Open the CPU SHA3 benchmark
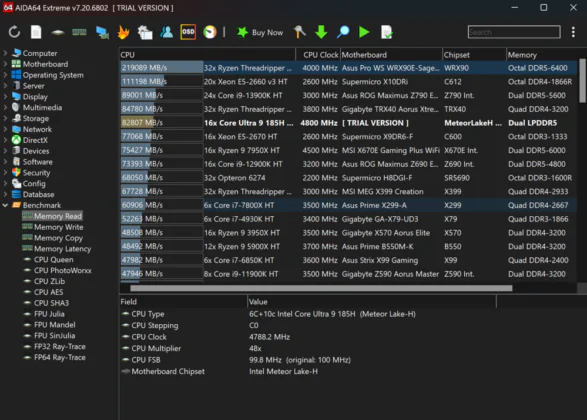Screen dimensions: 587x420 tap(51, 303)
